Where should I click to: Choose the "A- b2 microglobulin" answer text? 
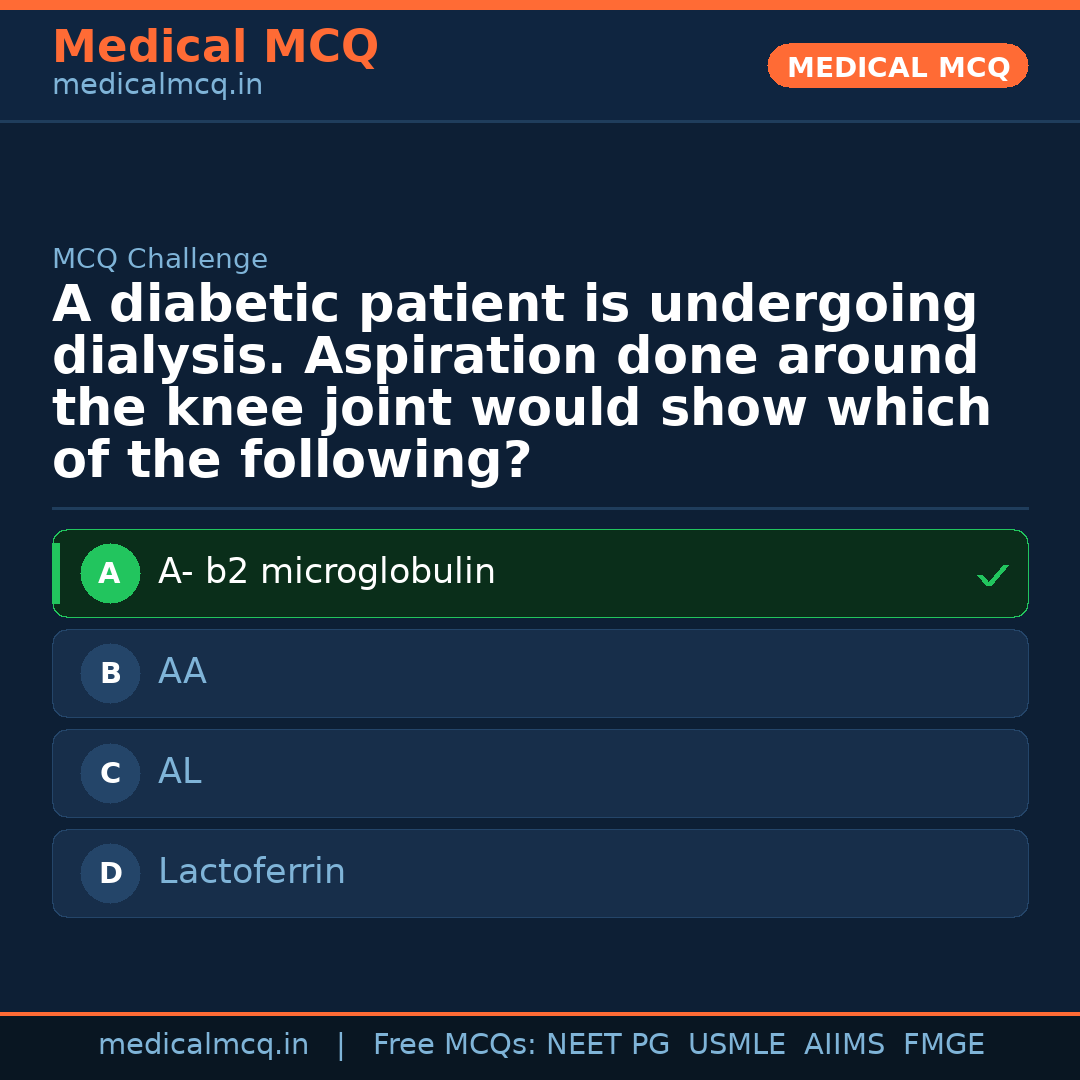[x=326, y=572]
